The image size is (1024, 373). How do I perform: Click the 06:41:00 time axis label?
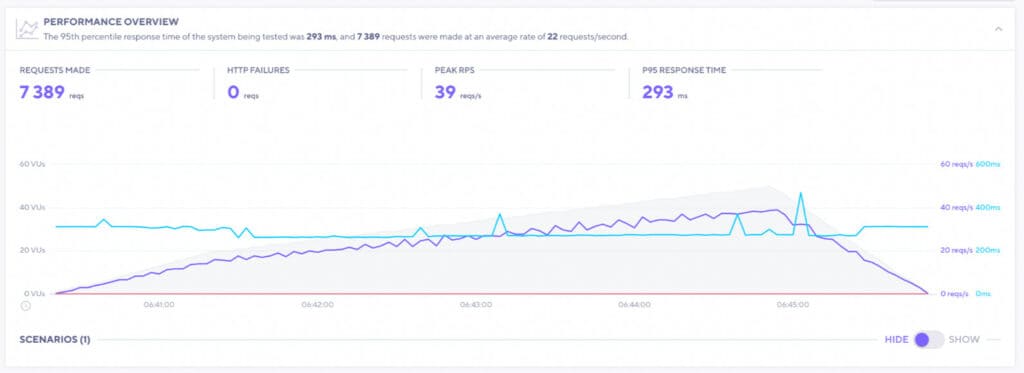coord(159,304)
